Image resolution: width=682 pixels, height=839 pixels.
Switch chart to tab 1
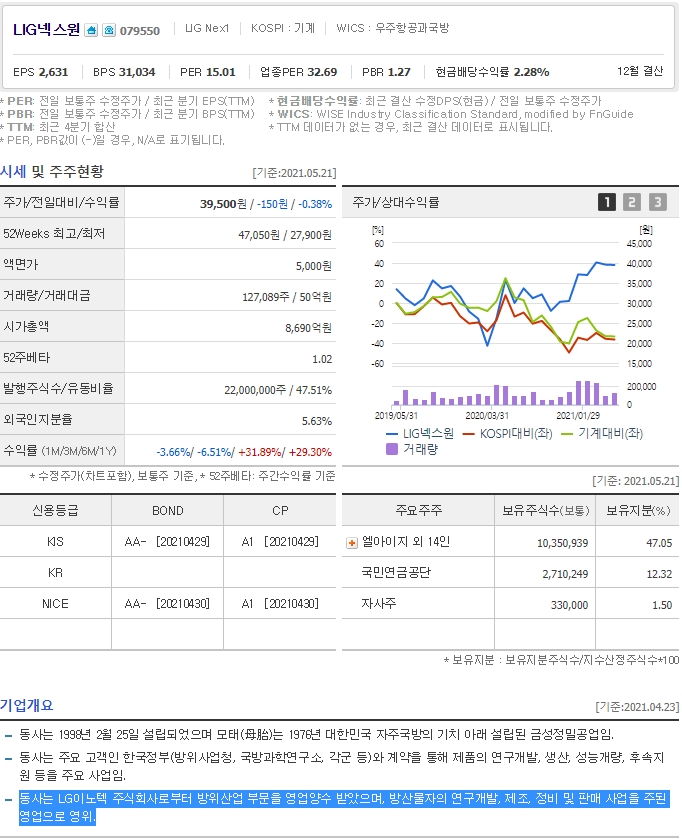pos(607,202)
